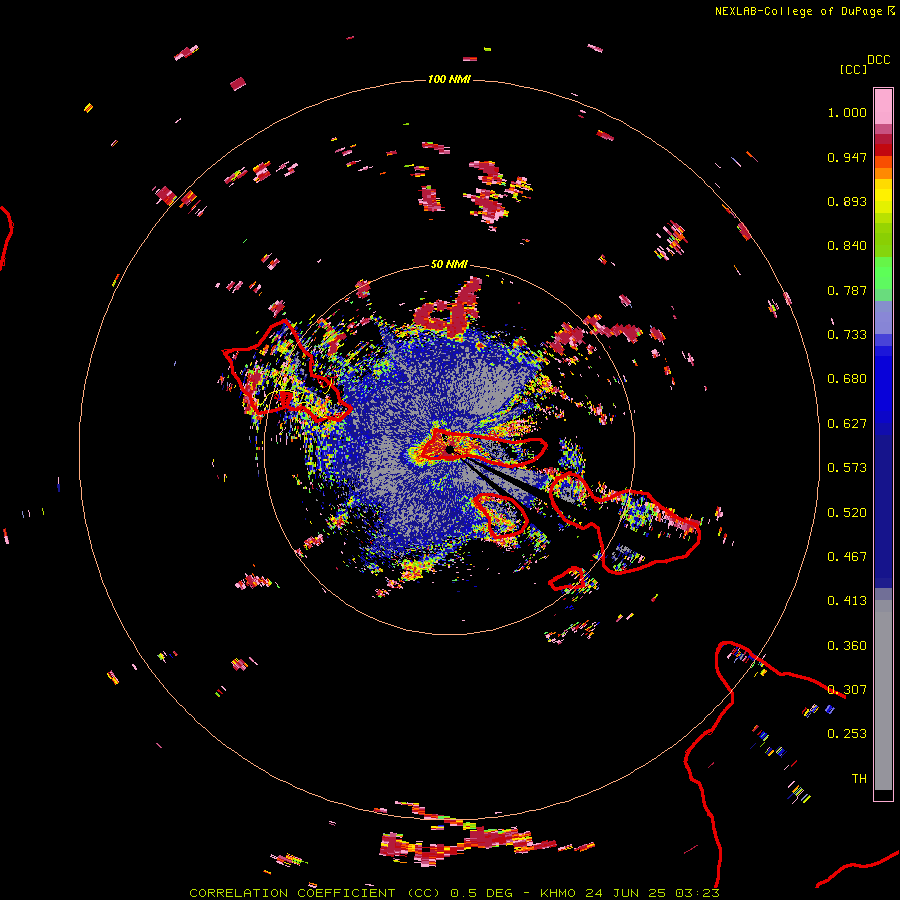Click the 1.000 scale value

click(x=847, y=112)
